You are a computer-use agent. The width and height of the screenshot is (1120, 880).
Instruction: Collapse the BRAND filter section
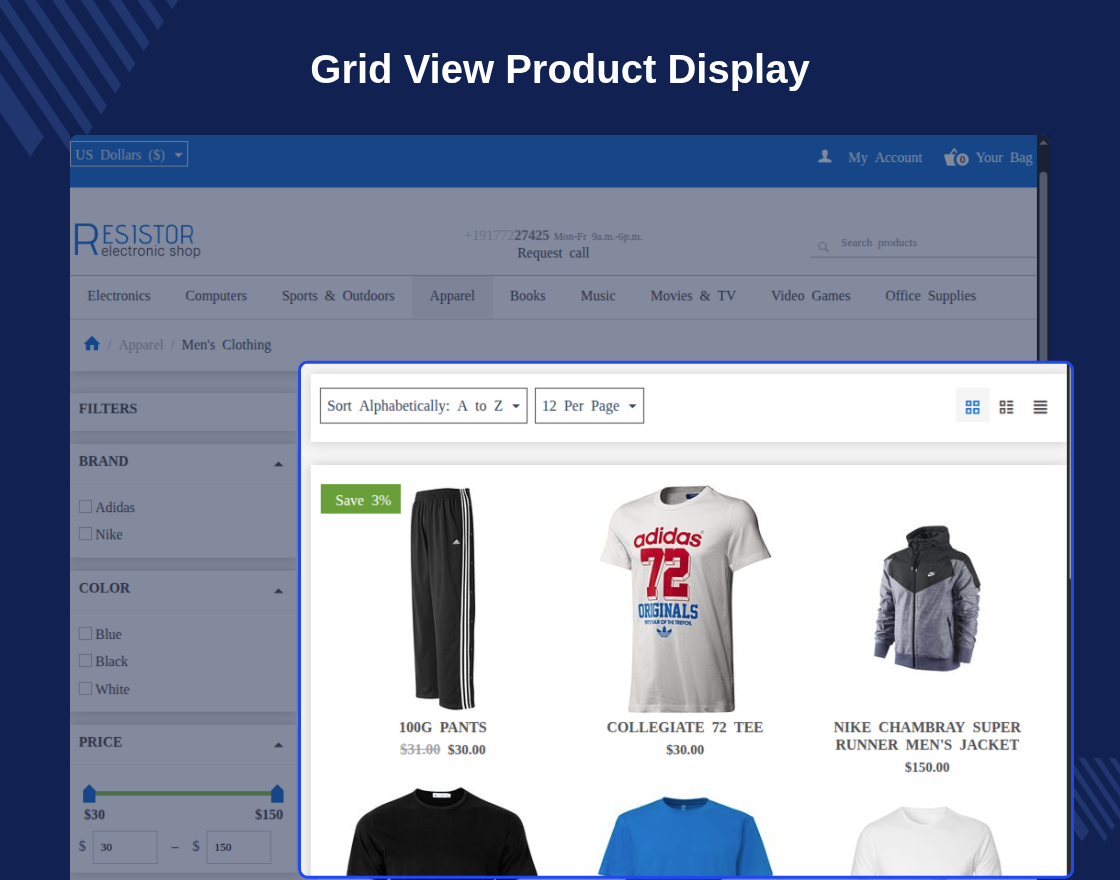[x=279, y=464]
